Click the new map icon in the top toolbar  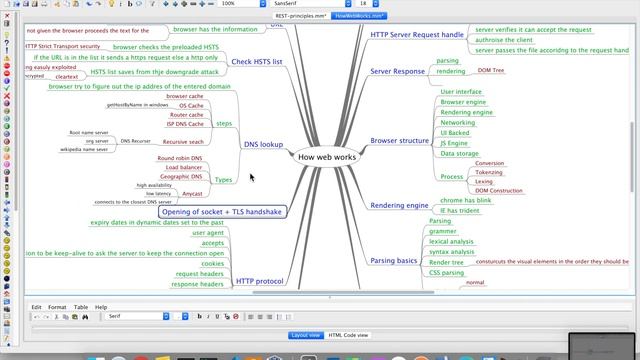click(7, 4)
